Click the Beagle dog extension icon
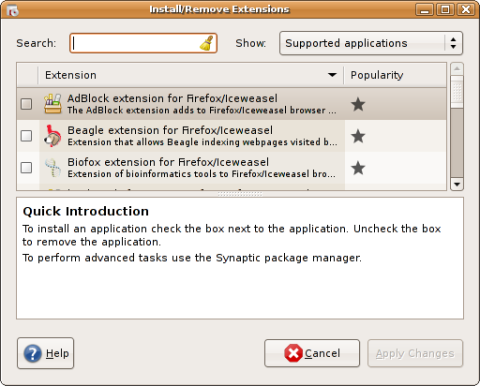Image resolution: width=480 pixels, height=386 pixels. pos(53,136)
